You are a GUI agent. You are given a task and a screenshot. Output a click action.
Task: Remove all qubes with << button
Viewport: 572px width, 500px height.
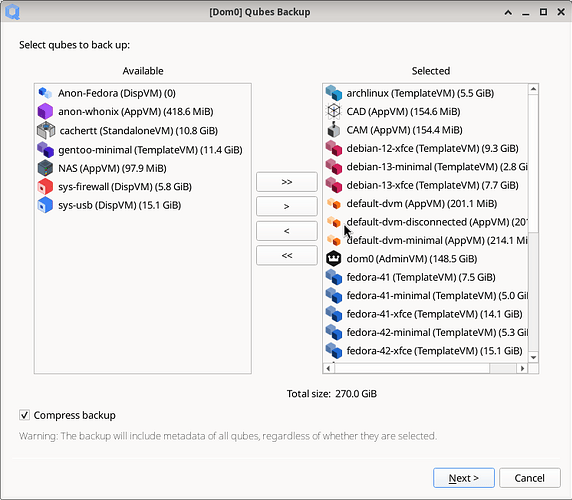287,255
